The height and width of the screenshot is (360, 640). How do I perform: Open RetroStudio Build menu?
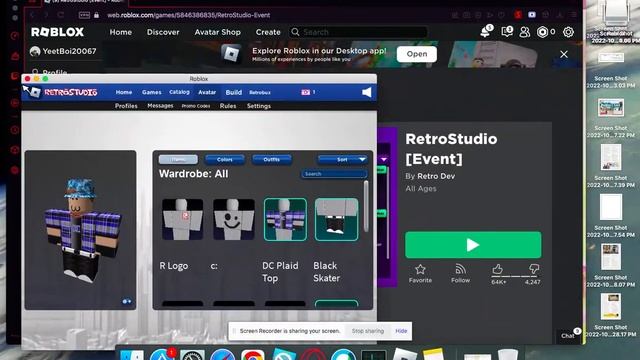[233, 92]
